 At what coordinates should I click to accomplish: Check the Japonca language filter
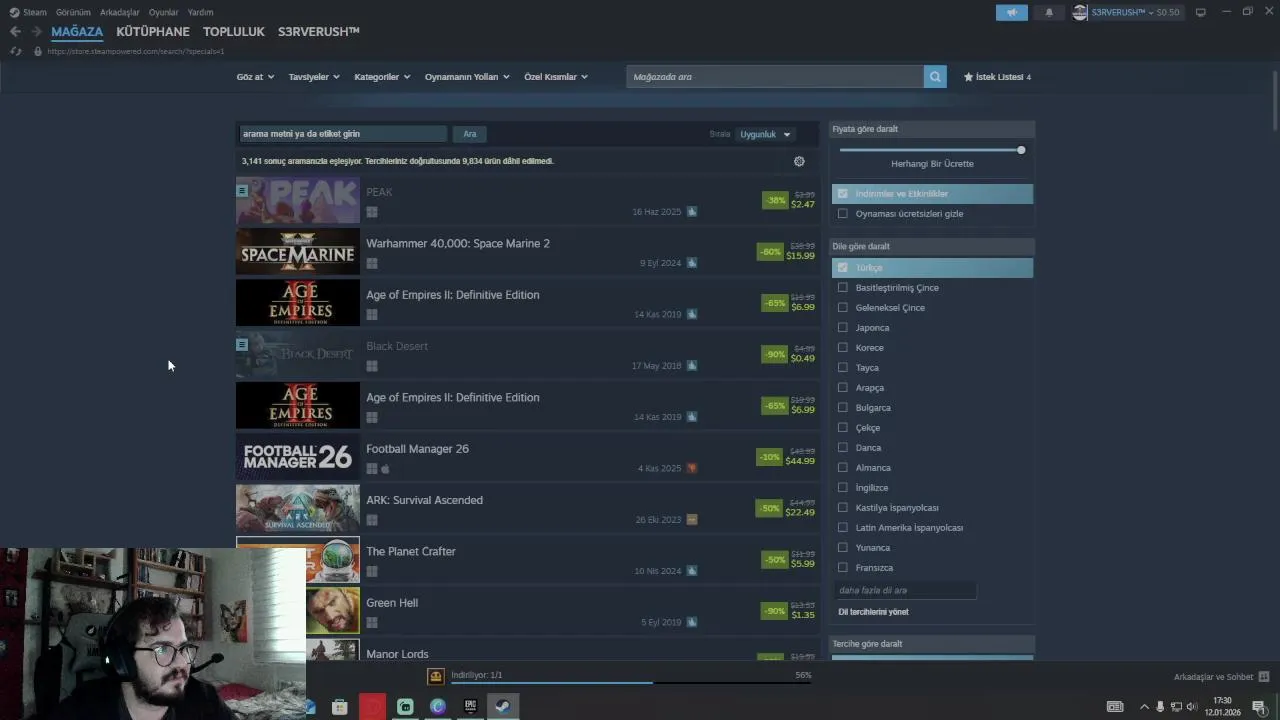[x=843, y=328]
